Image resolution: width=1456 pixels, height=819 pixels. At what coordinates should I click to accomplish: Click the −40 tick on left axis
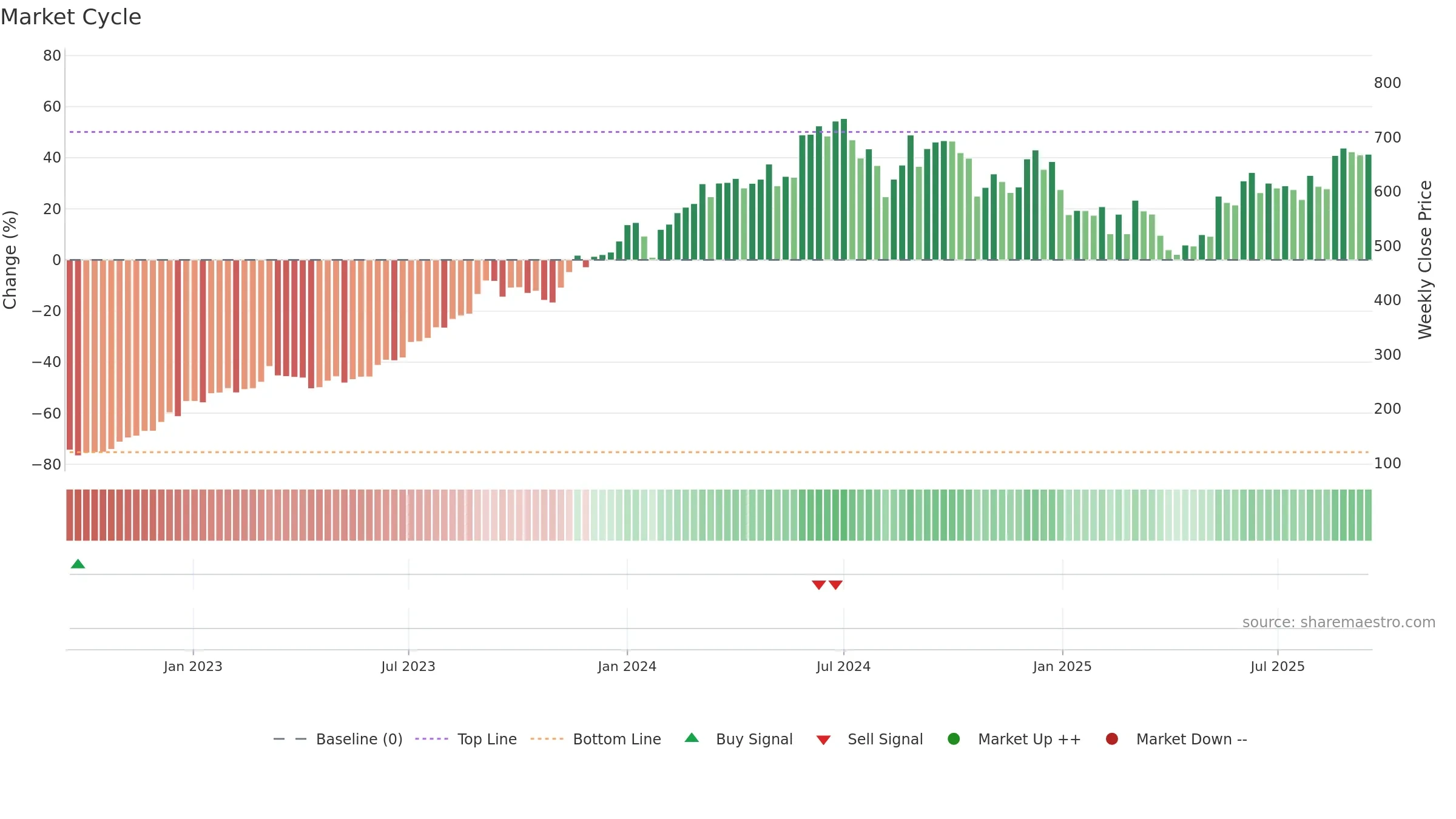[x=47, y=362]
